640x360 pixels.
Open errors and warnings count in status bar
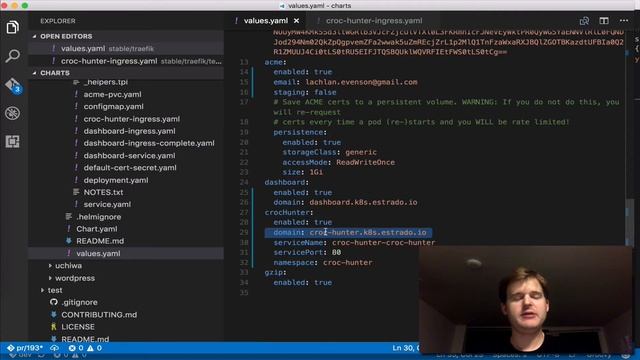tap(85, 348)
